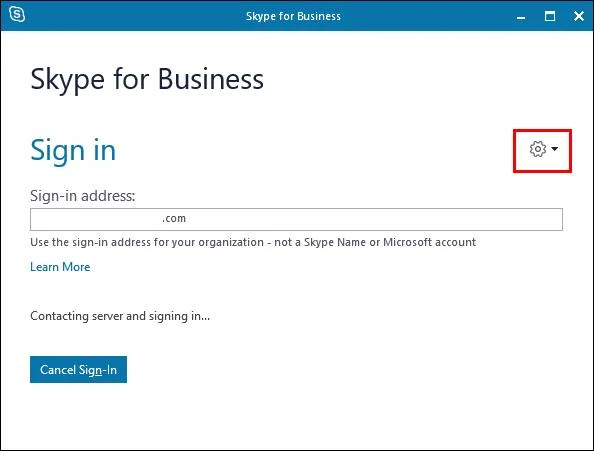Click the Contacting server status message
594x451 pixels.
120,316
